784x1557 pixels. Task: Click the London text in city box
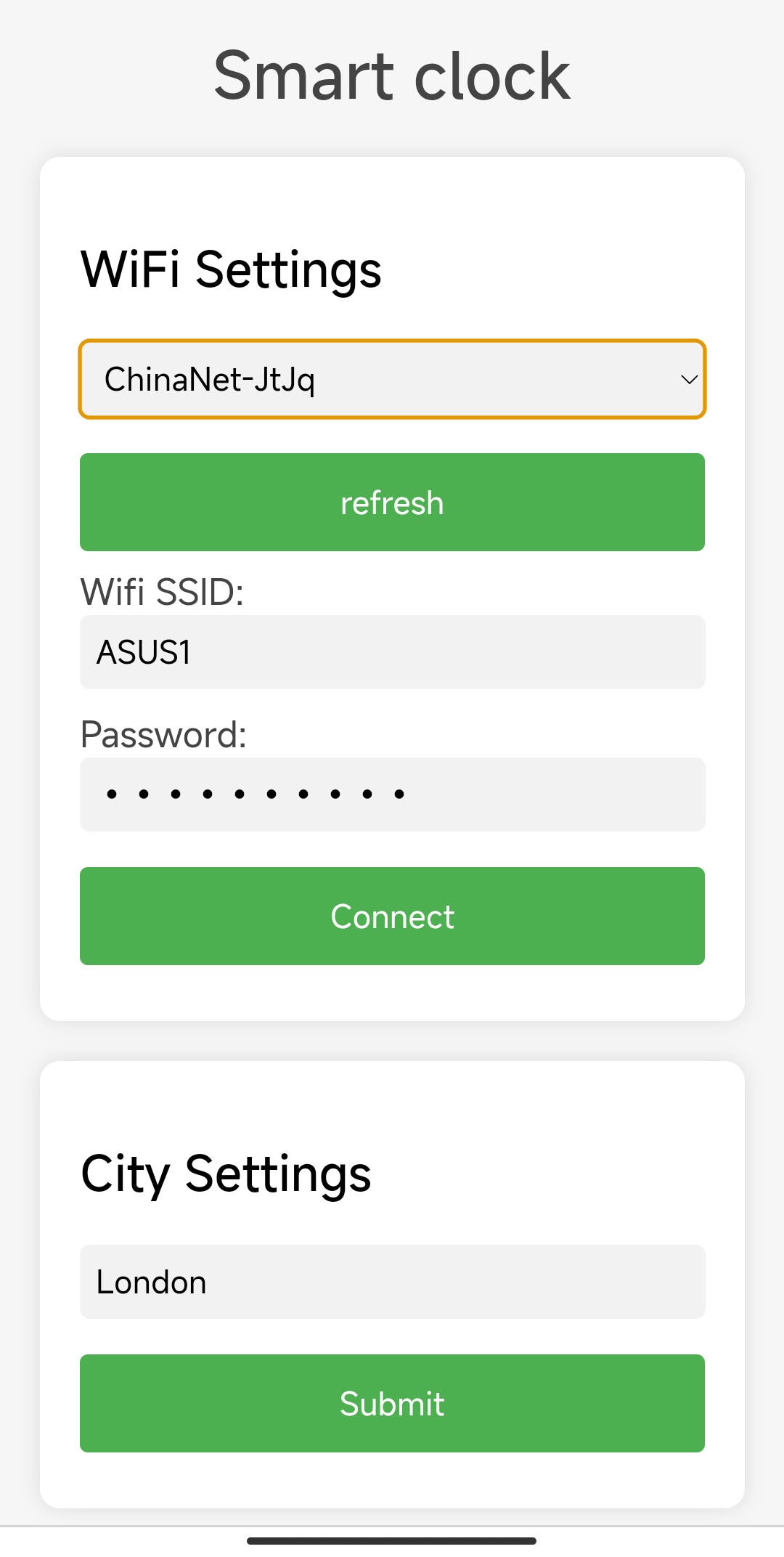coord(151,1282)
